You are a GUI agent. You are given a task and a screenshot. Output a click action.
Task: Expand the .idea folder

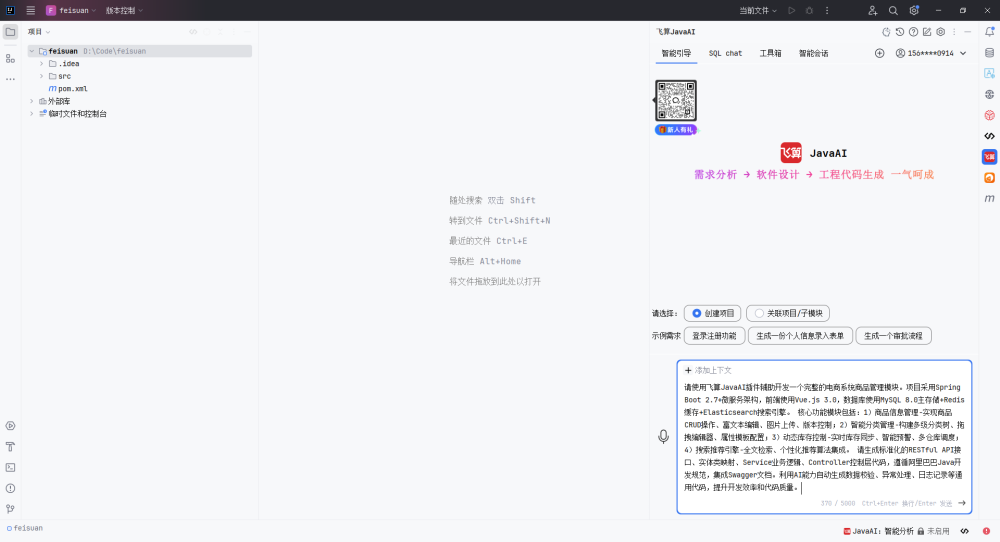(41, 64)
